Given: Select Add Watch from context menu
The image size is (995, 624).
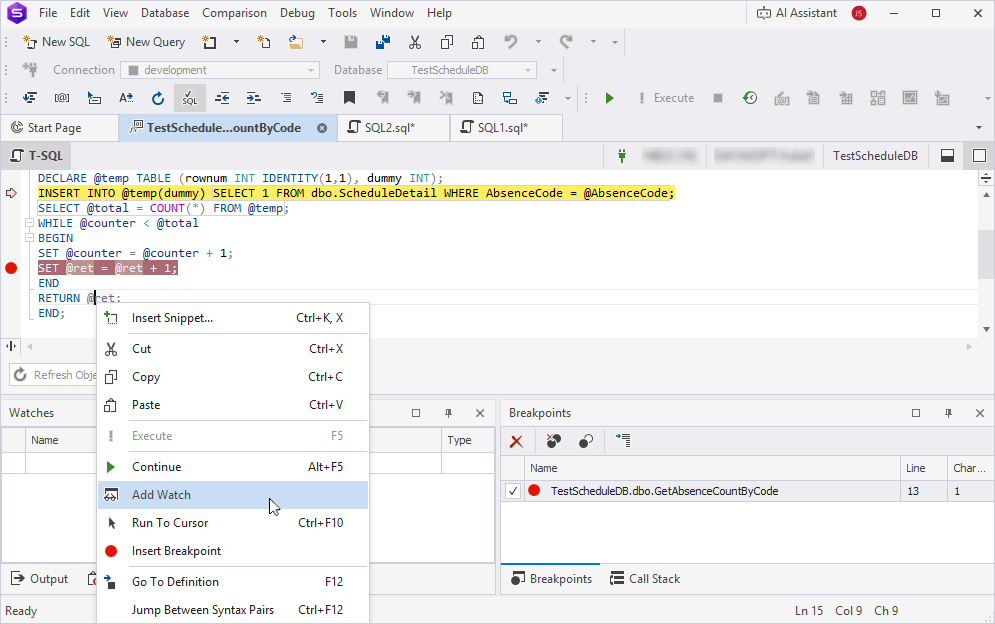Looking at the screenshot, I should click(x=161, y=495).
